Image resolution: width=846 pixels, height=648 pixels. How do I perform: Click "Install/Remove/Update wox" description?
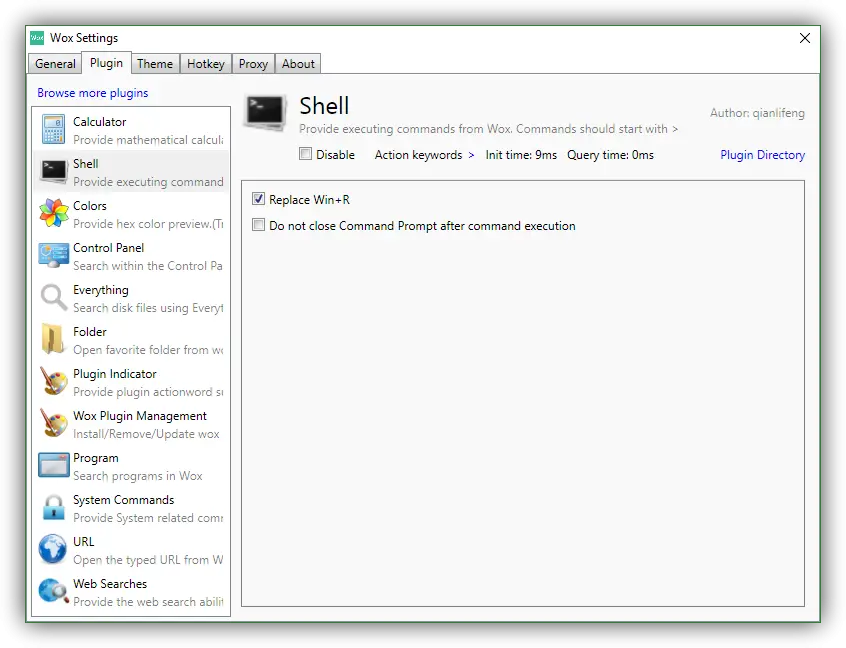[146, 434]
